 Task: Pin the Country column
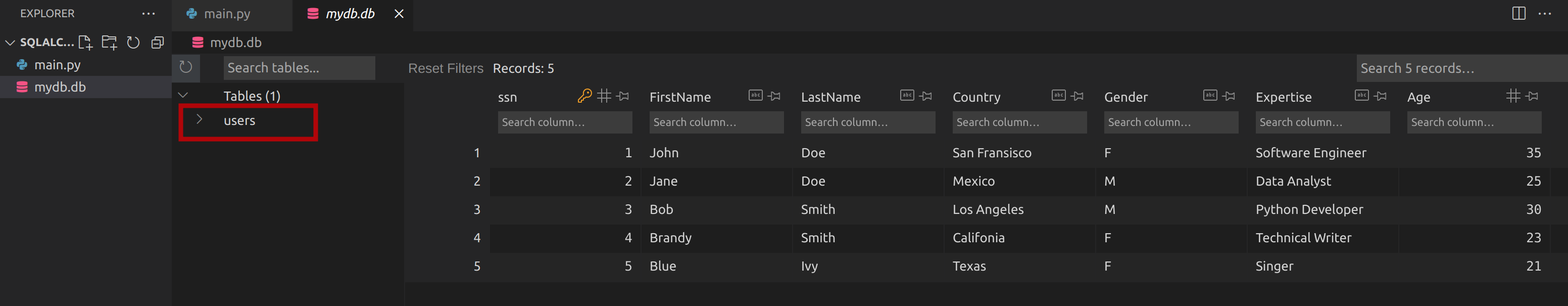click(1077, 96)
